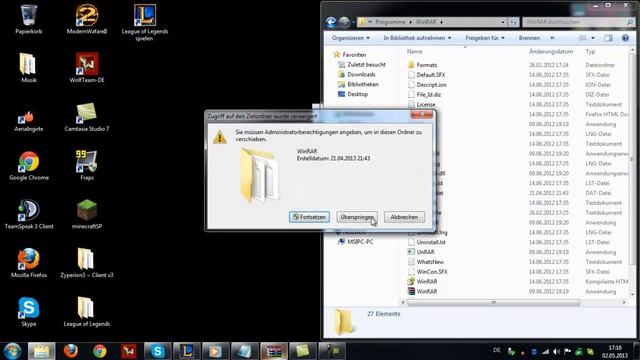The width and height of the screenshot is (640, 360).
Task: Open WinRAR from the taskbar
Action: [x=274, y=351]
